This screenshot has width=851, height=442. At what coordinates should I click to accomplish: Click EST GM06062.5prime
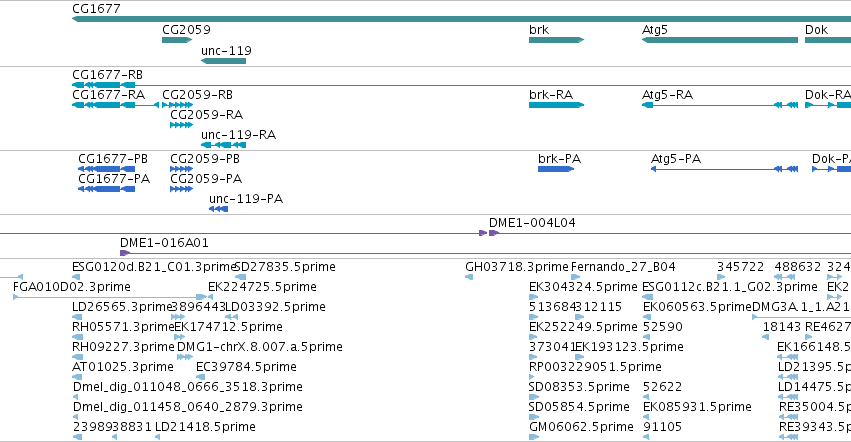click(x=581, y=428)
